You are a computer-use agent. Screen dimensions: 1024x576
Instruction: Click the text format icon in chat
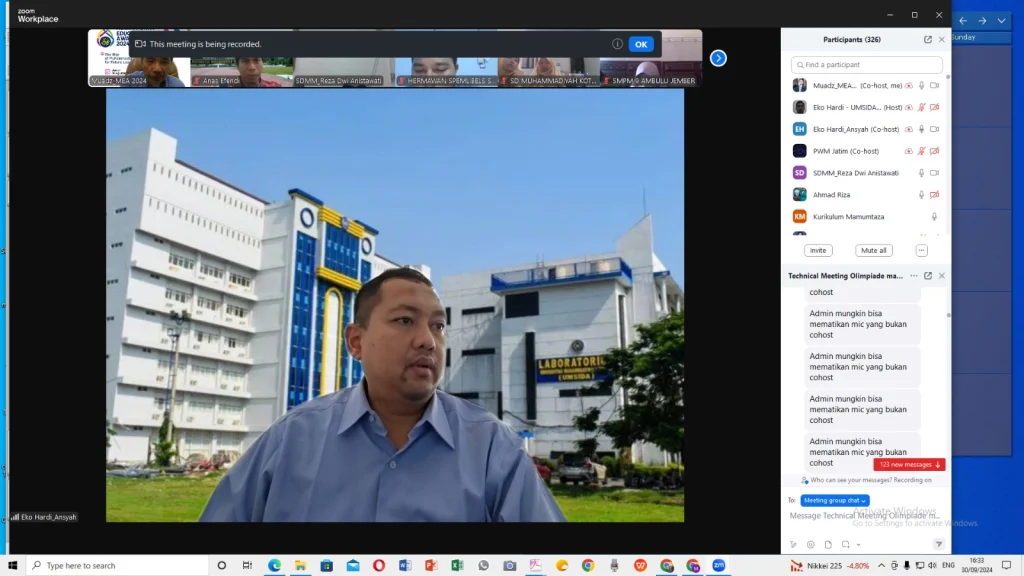(x=793, y=544)
